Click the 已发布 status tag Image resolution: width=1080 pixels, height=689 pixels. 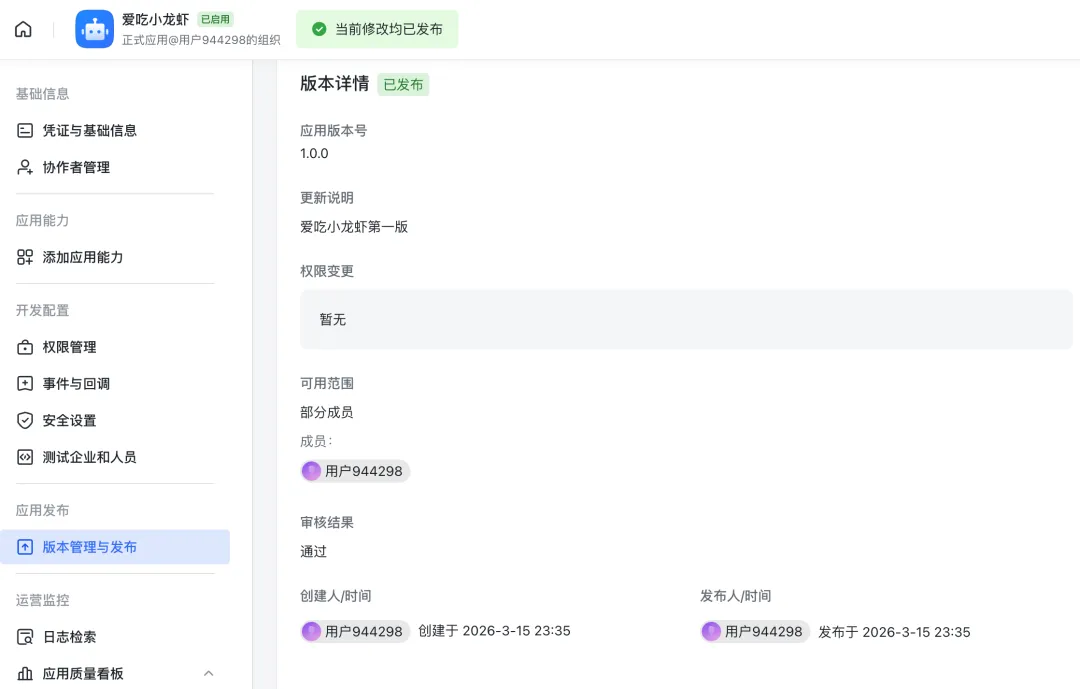pyautogui.click(x=403, y=85)
